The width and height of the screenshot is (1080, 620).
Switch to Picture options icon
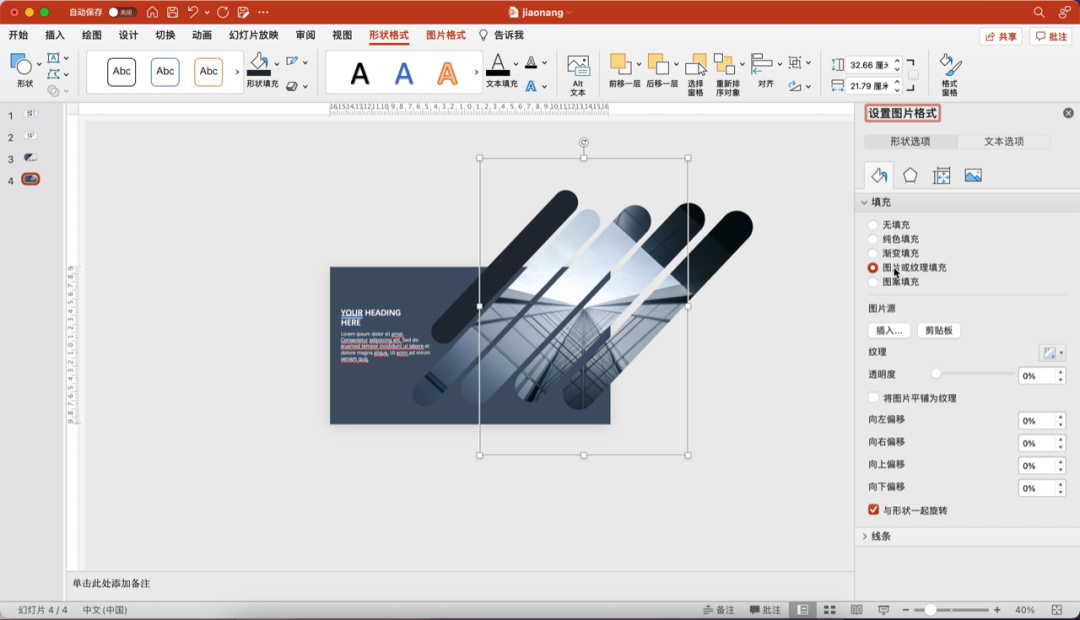pyautogui.click(x=973, y=176)
